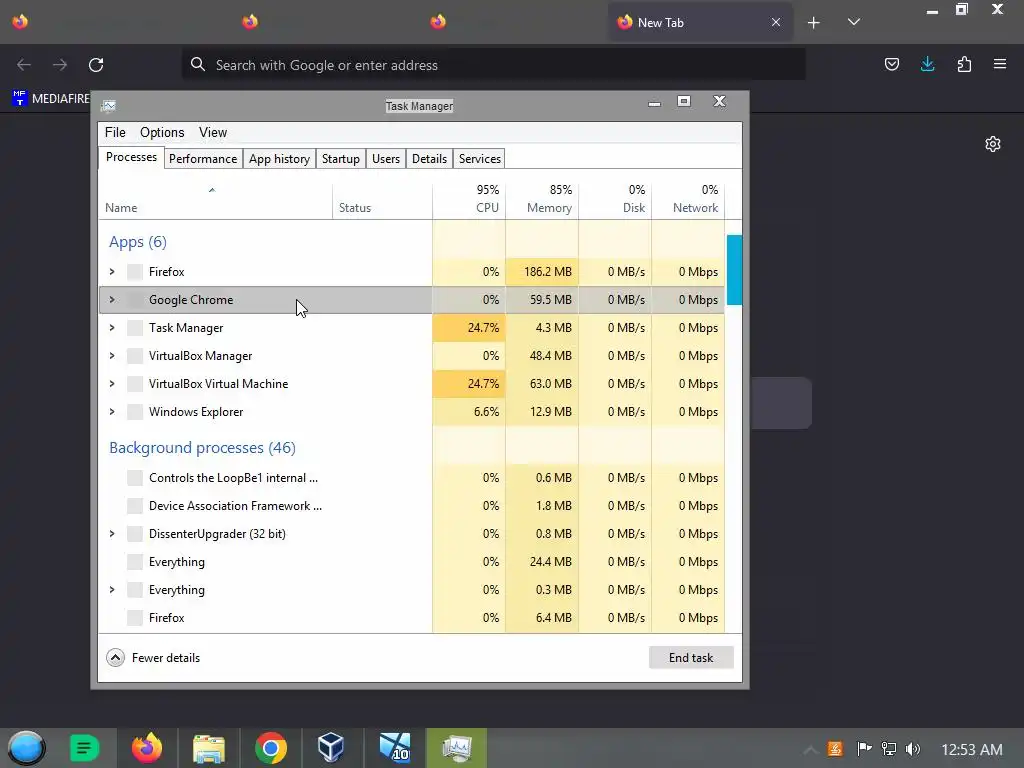
Task: Select the Processes tab
Action: click(131, 157)
